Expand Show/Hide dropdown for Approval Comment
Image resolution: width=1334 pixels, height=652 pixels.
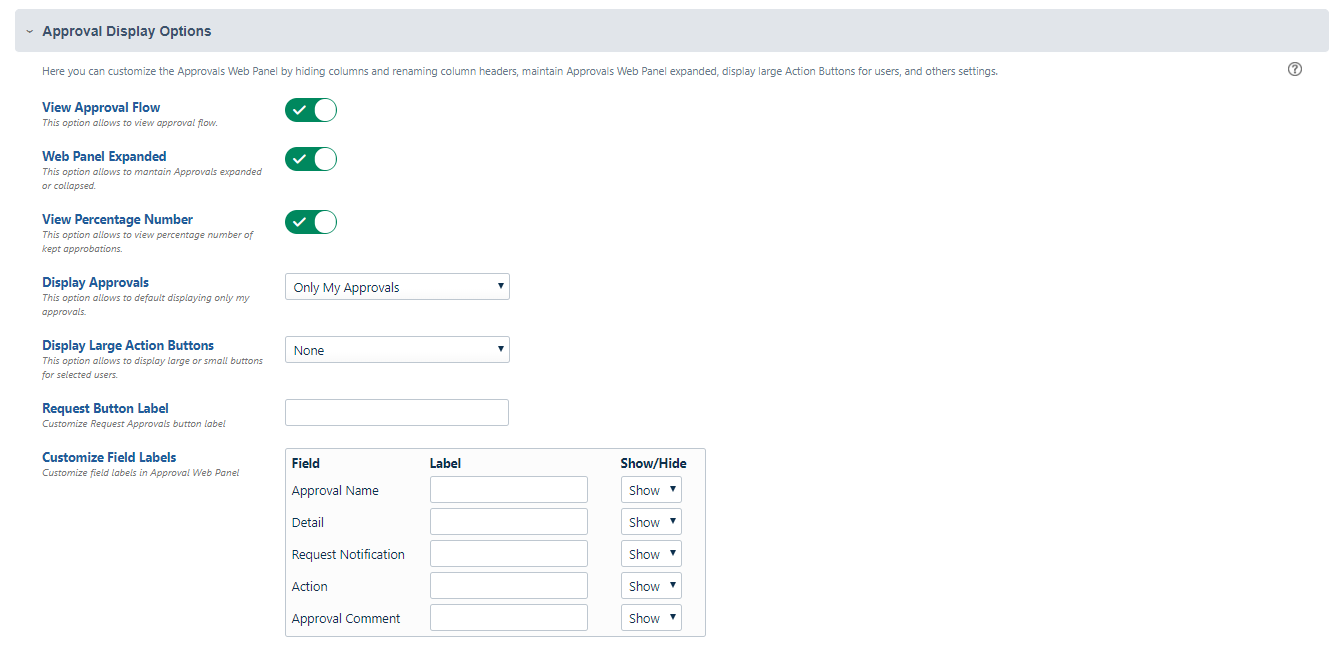pyautogui.click(x=651, y=618)
